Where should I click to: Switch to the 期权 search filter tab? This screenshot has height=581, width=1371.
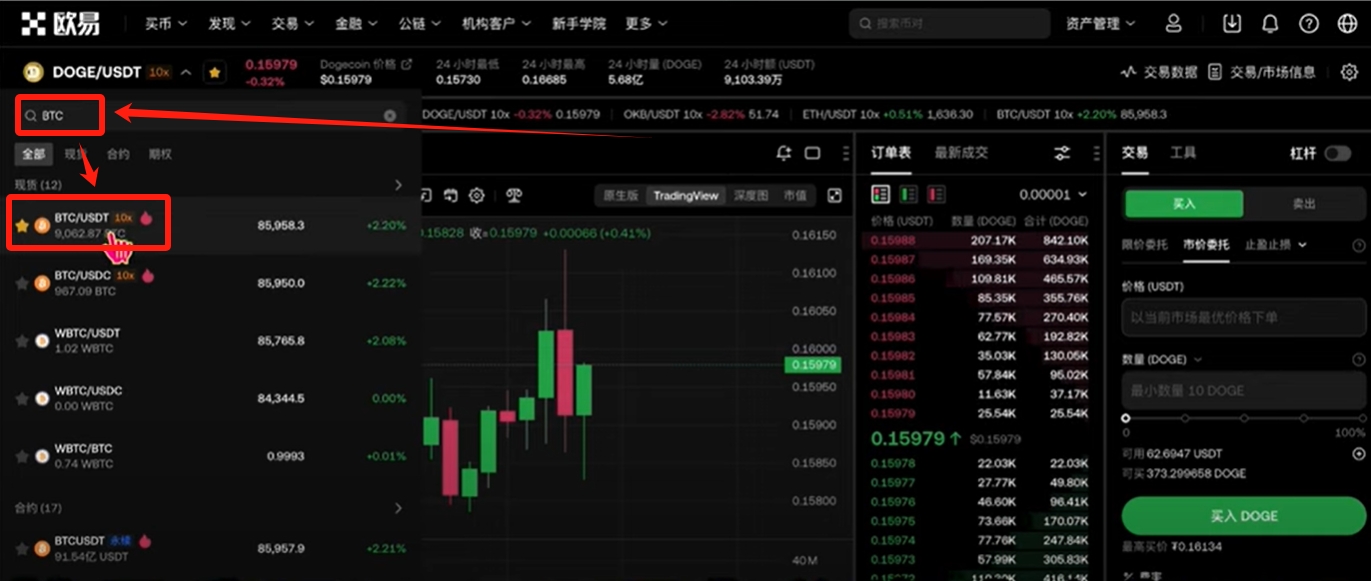coord(160,154)
